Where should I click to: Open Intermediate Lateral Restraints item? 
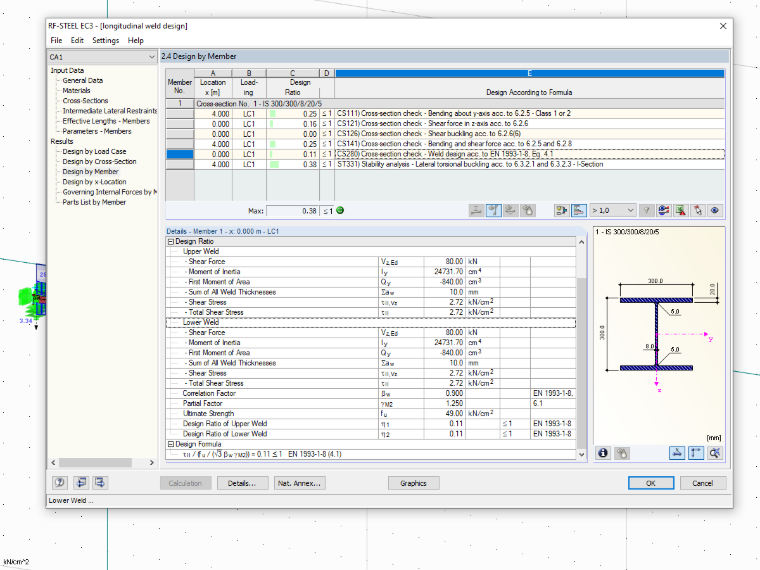[x=110, y=111]
